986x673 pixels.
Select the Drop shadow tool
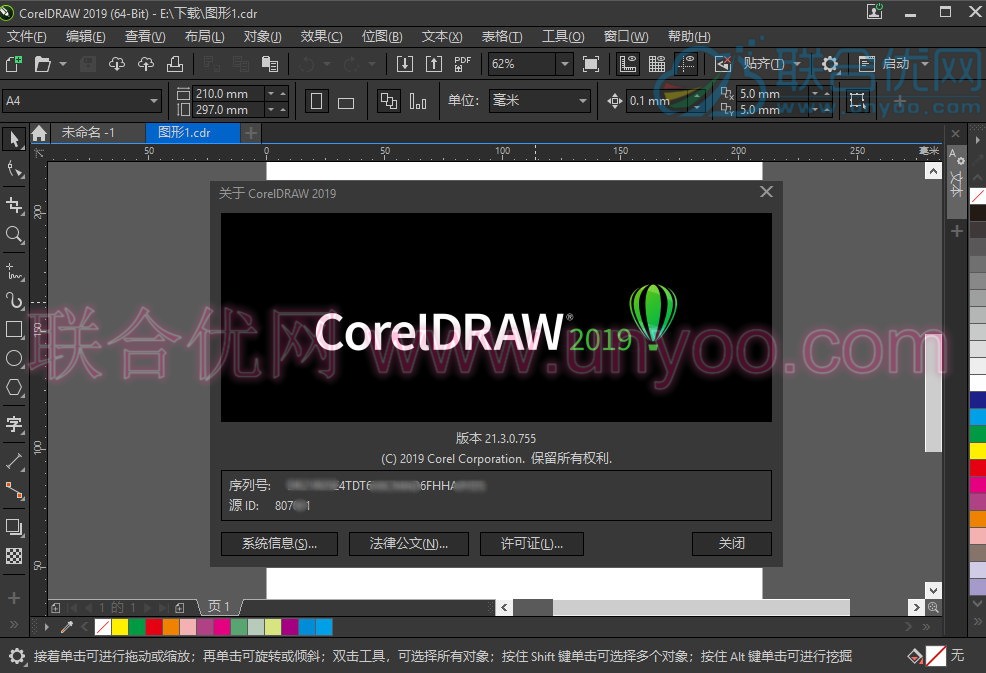click(14, 527)
